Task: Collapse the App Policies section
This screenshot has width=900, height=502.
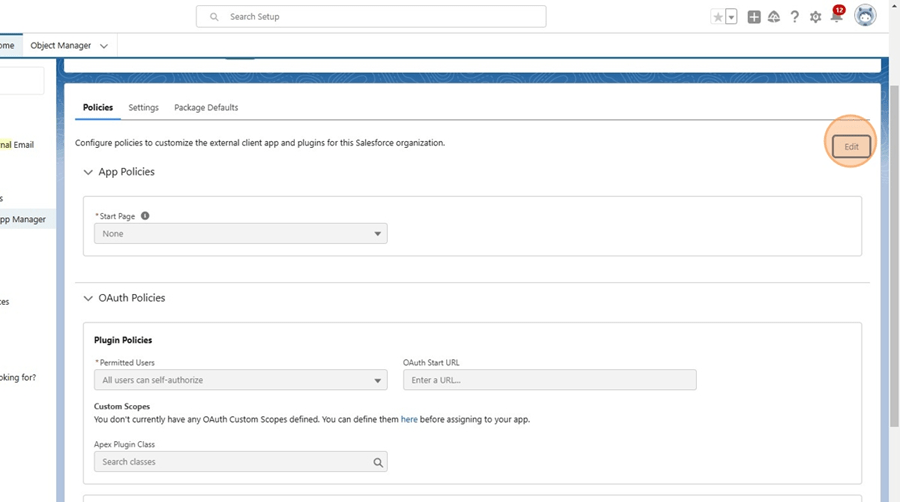Action: pos(88,172)
